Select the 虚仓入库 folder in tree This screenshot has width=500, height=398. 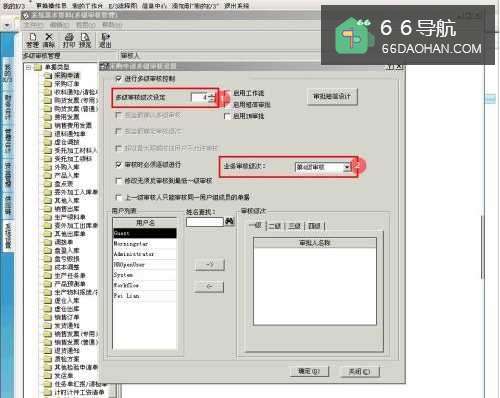[x=67, y=300]
